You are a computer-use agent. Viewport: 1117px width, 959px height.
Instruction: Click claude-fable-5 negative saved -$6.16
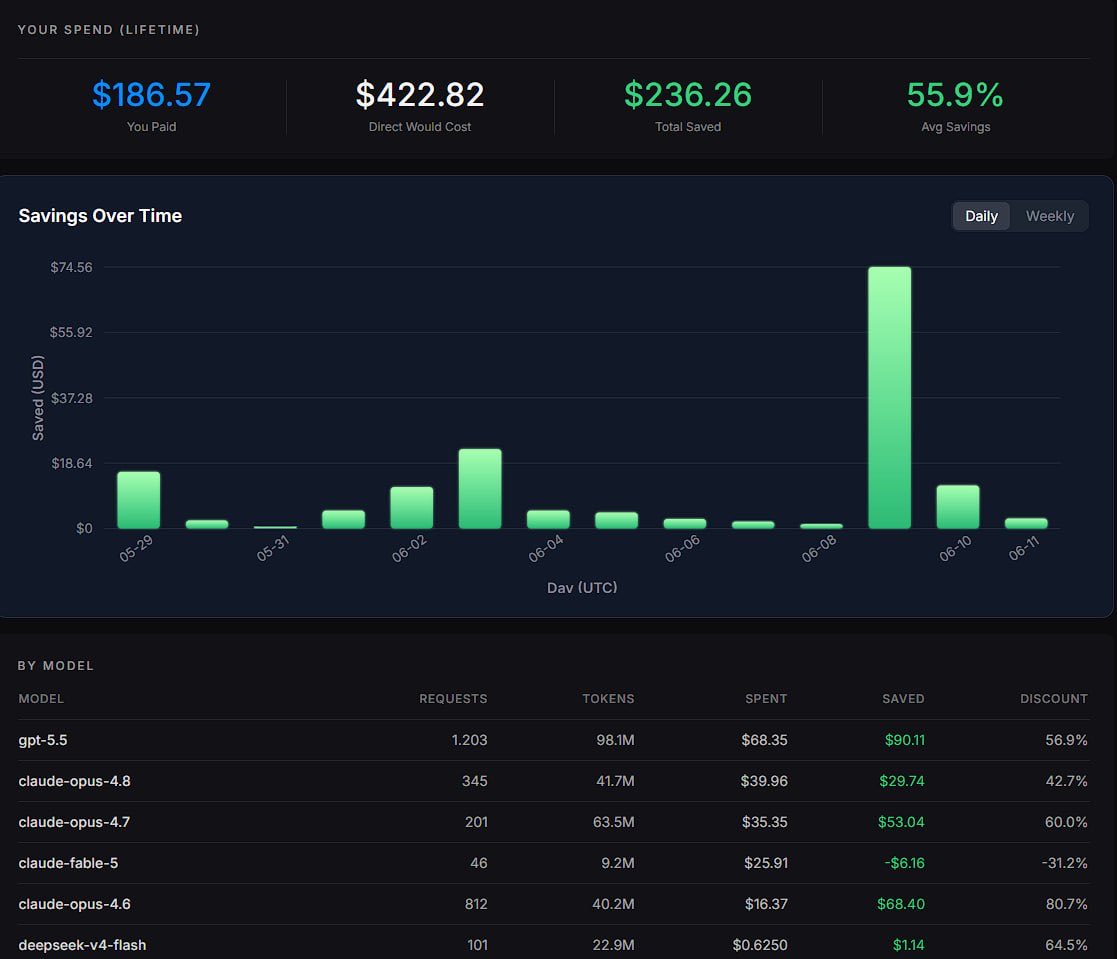point(905,863)
